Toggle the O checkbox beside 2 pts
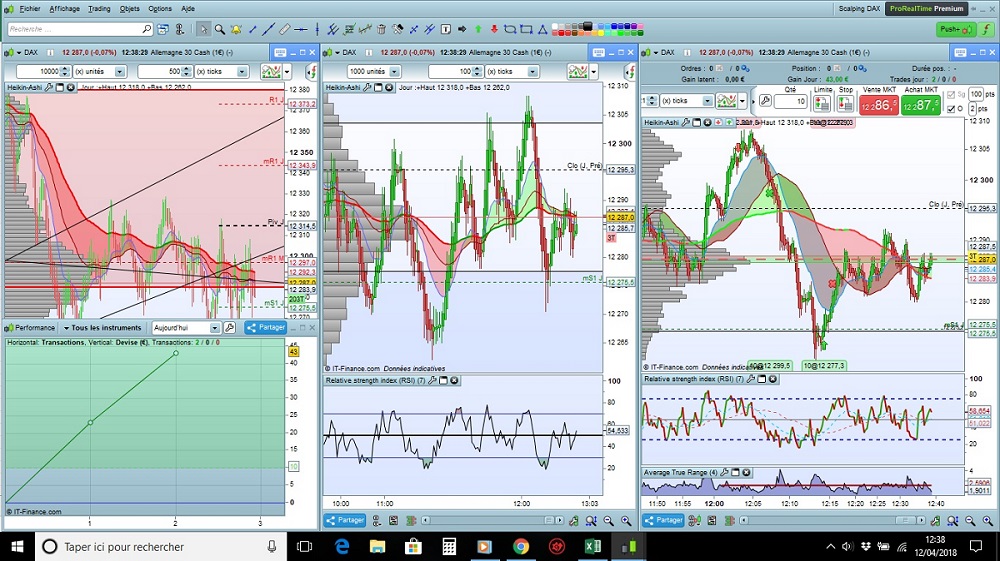The width and height of the screenshot is (1000, 561). click(949, 108)
